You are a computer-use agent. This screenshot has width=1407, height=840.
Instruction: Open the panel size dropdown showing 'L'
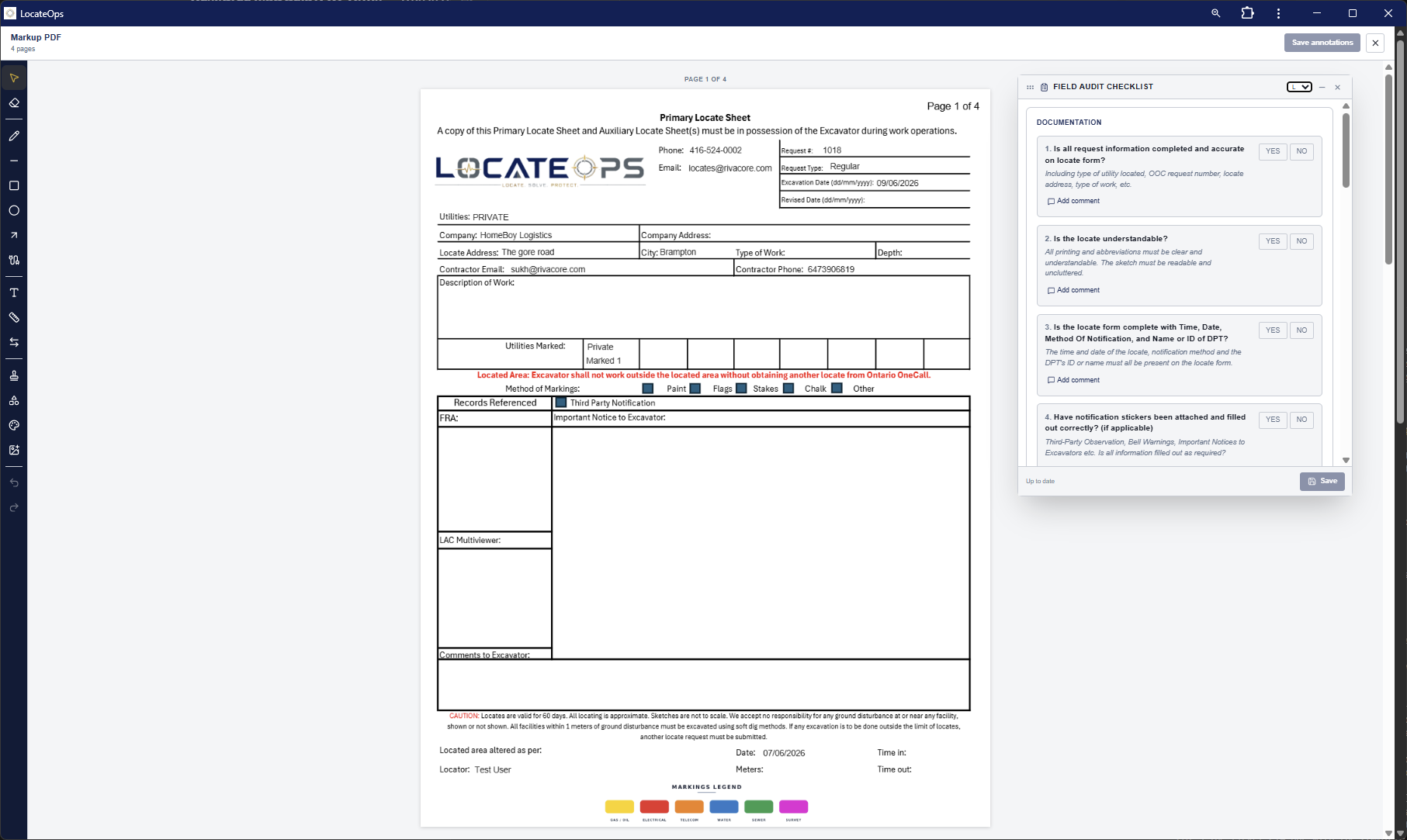[x=1299, y=87]
